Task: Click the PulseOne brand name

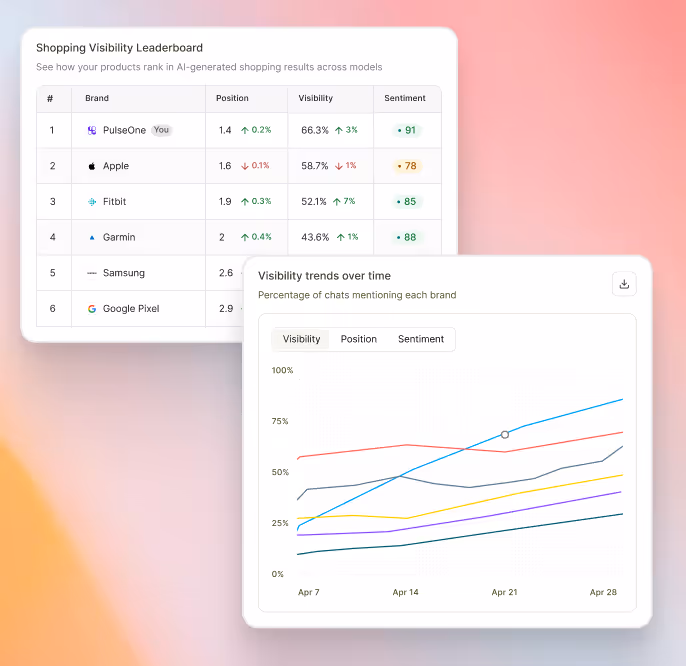Action: (124, 130)
